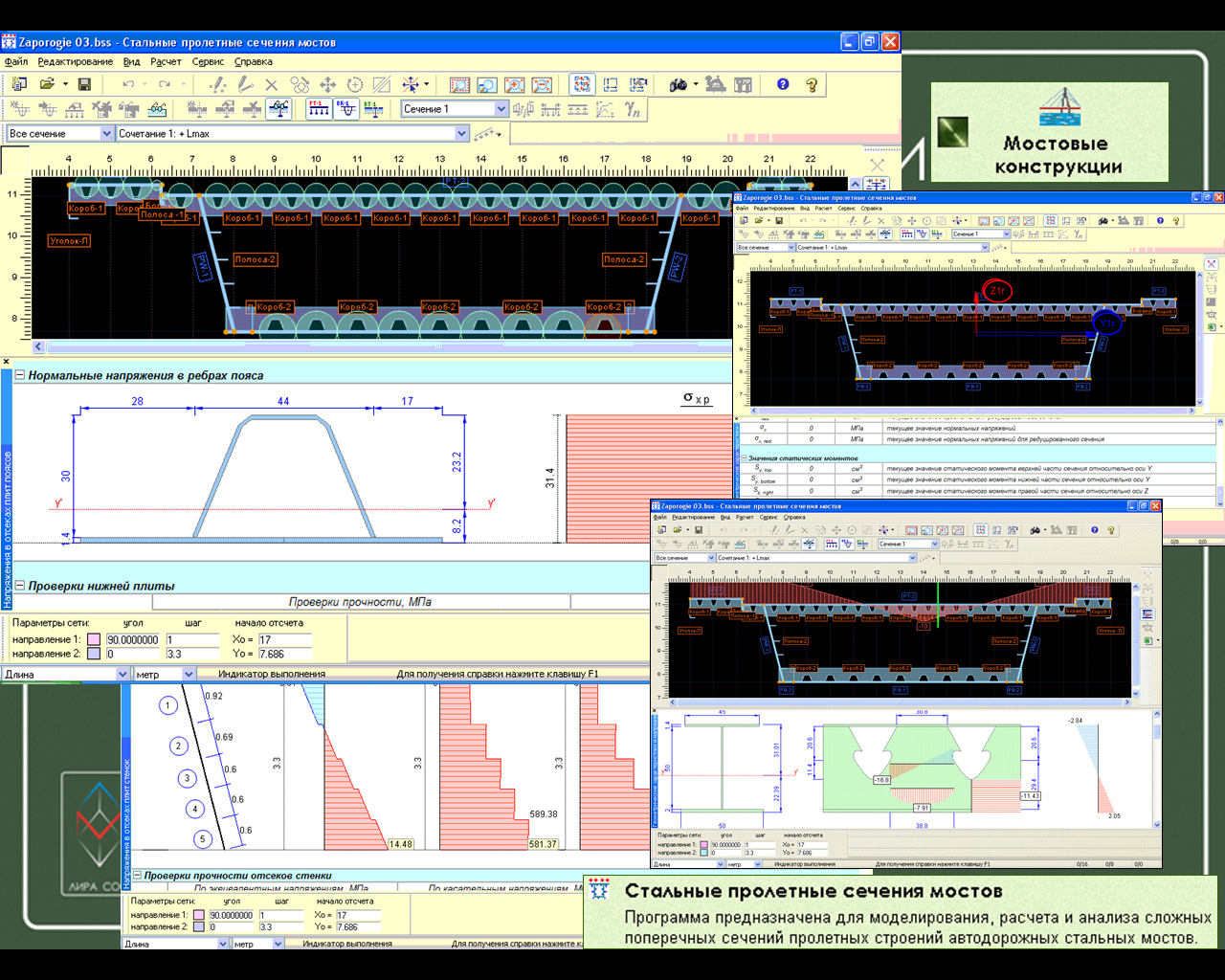Select the four-arrow Move tool icon
This screenshot has height=980, width=1225.
coord(327,84)
